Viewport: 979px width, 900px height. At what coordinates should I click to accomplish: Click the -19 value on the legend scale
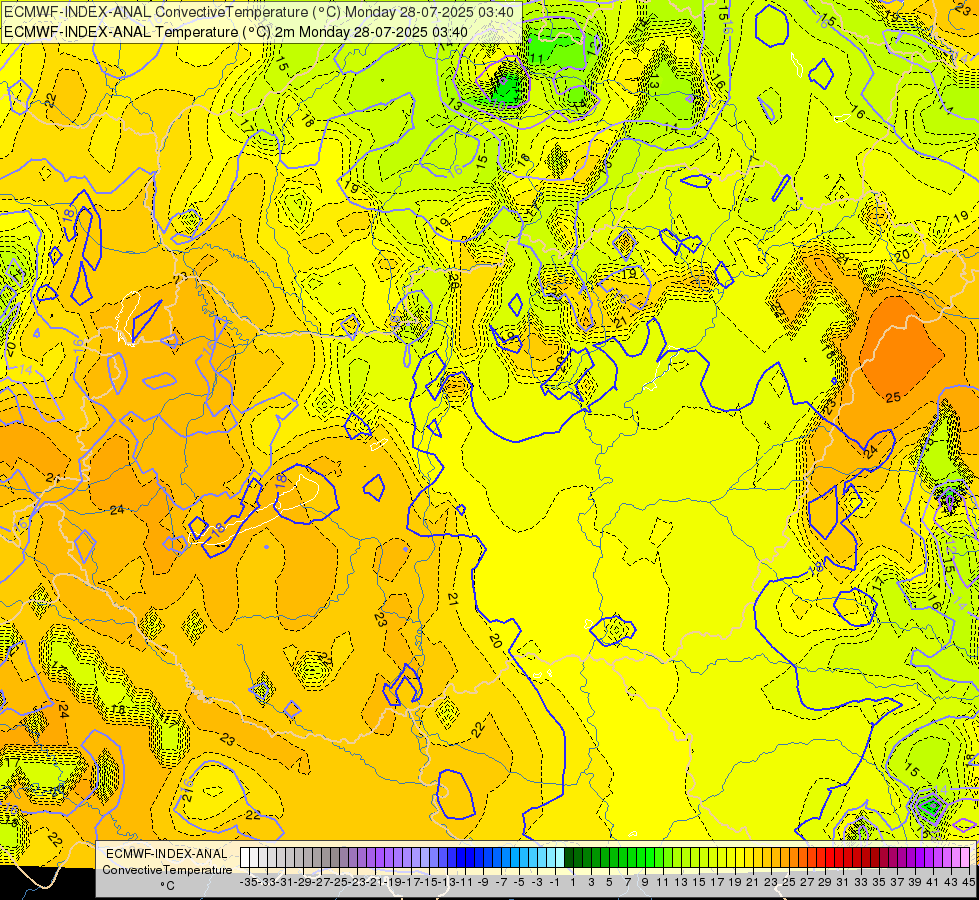click(393, 882)
